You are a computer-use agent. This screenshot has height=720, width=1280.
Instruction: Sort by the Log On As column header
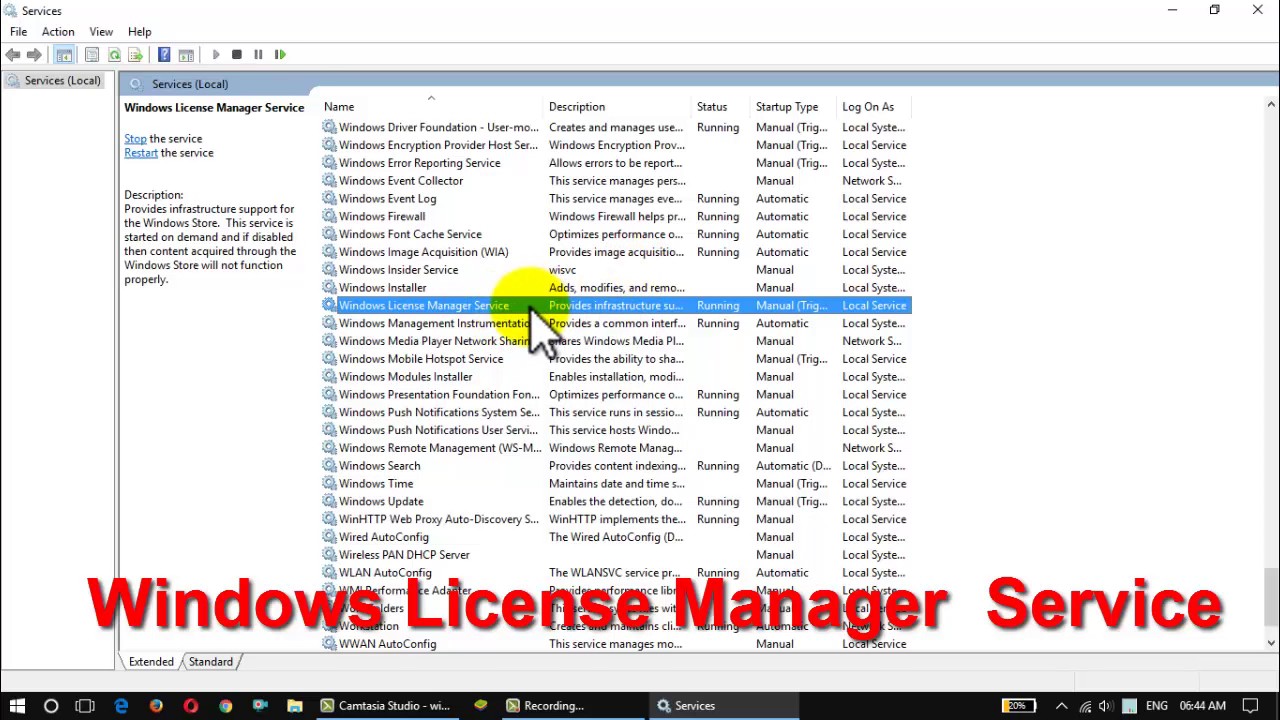pyautogui.click(x=874, y=107)
